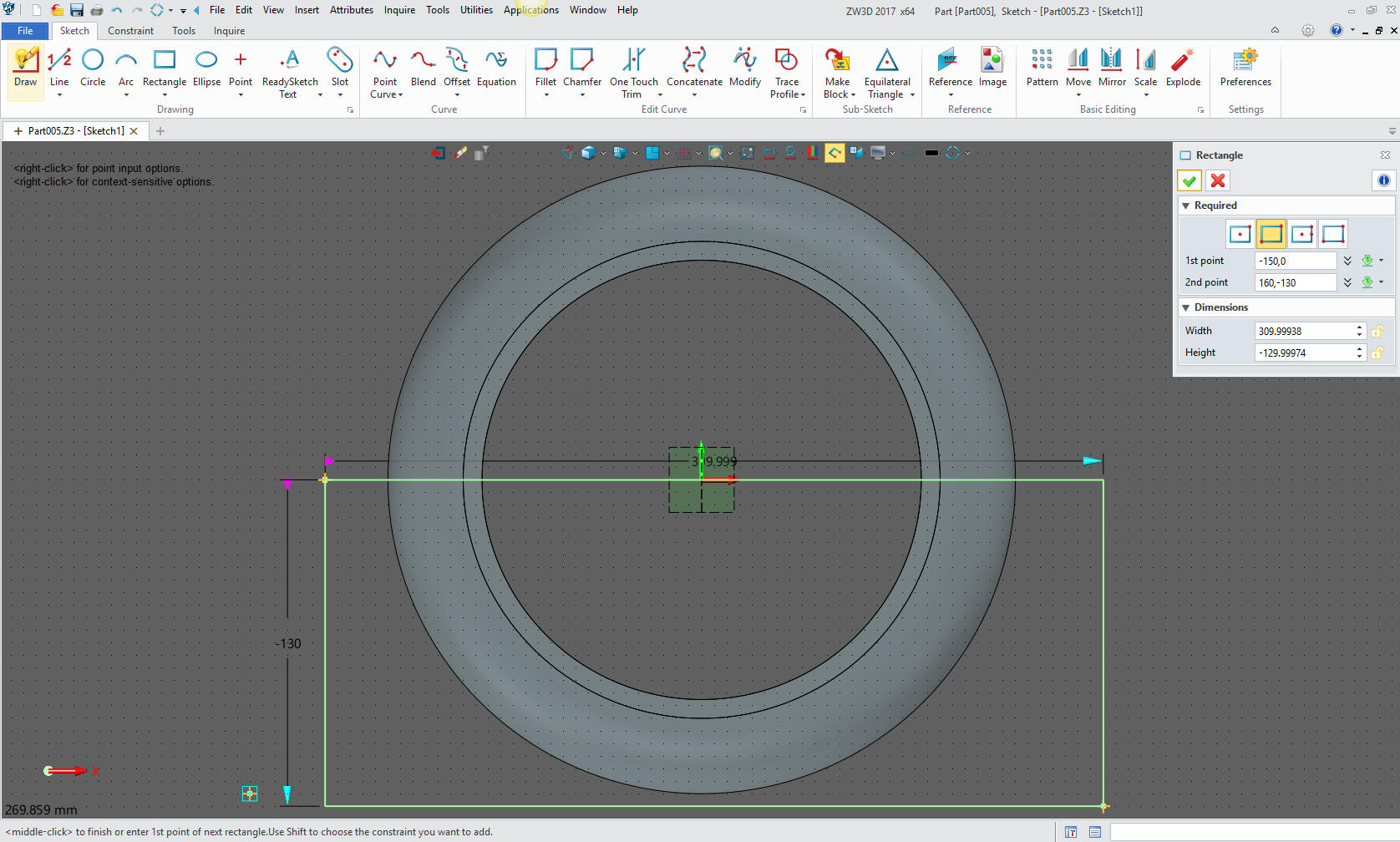Insert an Image into sketch
This screenshot has height=842, width=1400.
tap(992, 68)
